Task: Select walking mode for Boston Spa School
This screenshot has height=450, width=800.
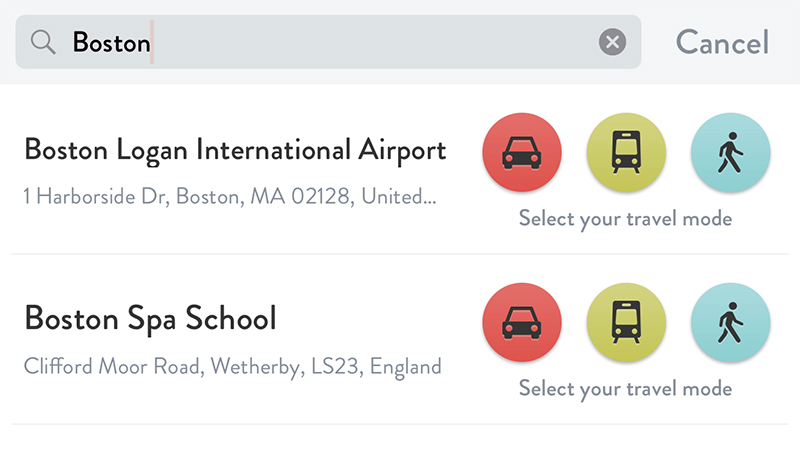Action: click(x=730, y=322)
